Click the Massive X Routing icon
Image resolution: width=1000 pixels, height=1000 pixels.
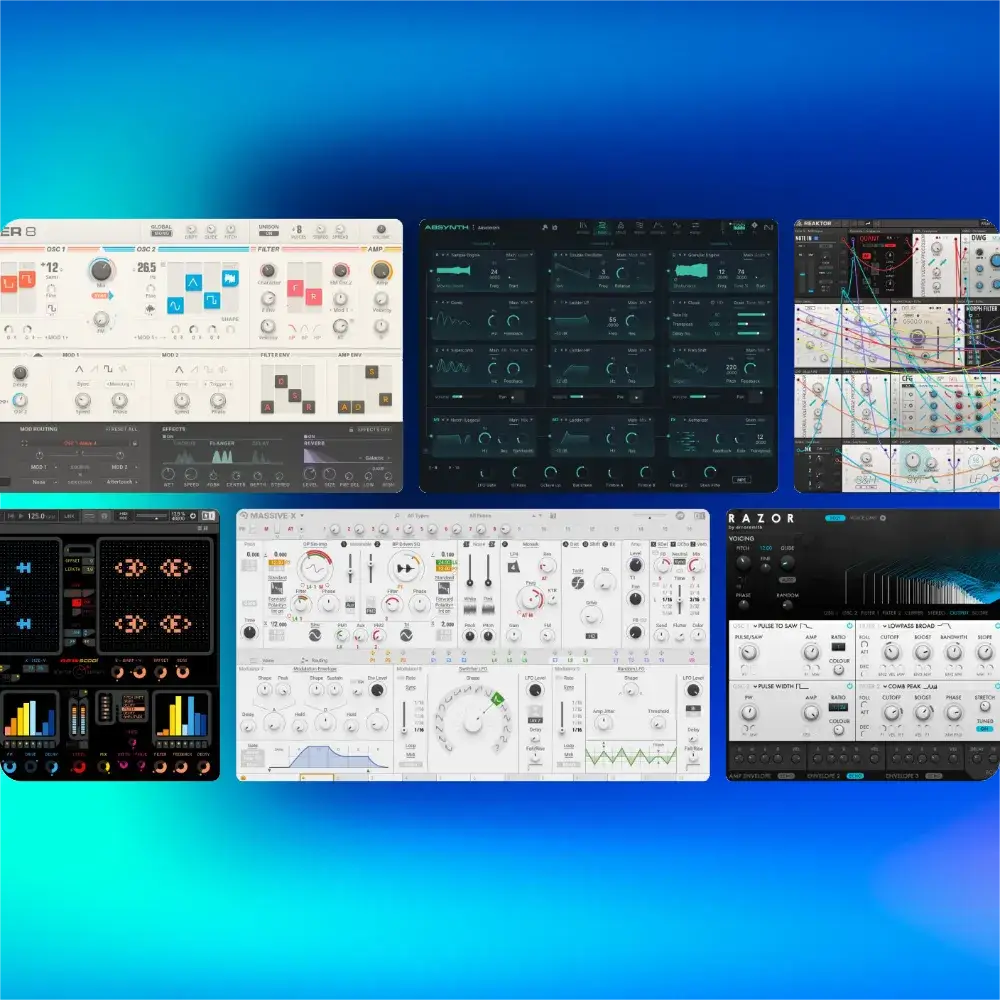(304, 660)
